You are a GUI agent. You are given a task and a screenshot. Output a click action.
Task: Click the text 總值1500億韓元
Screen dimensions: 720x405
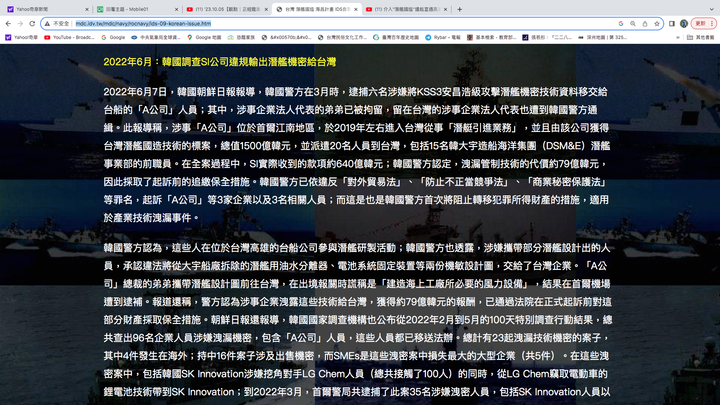point(255,146)
